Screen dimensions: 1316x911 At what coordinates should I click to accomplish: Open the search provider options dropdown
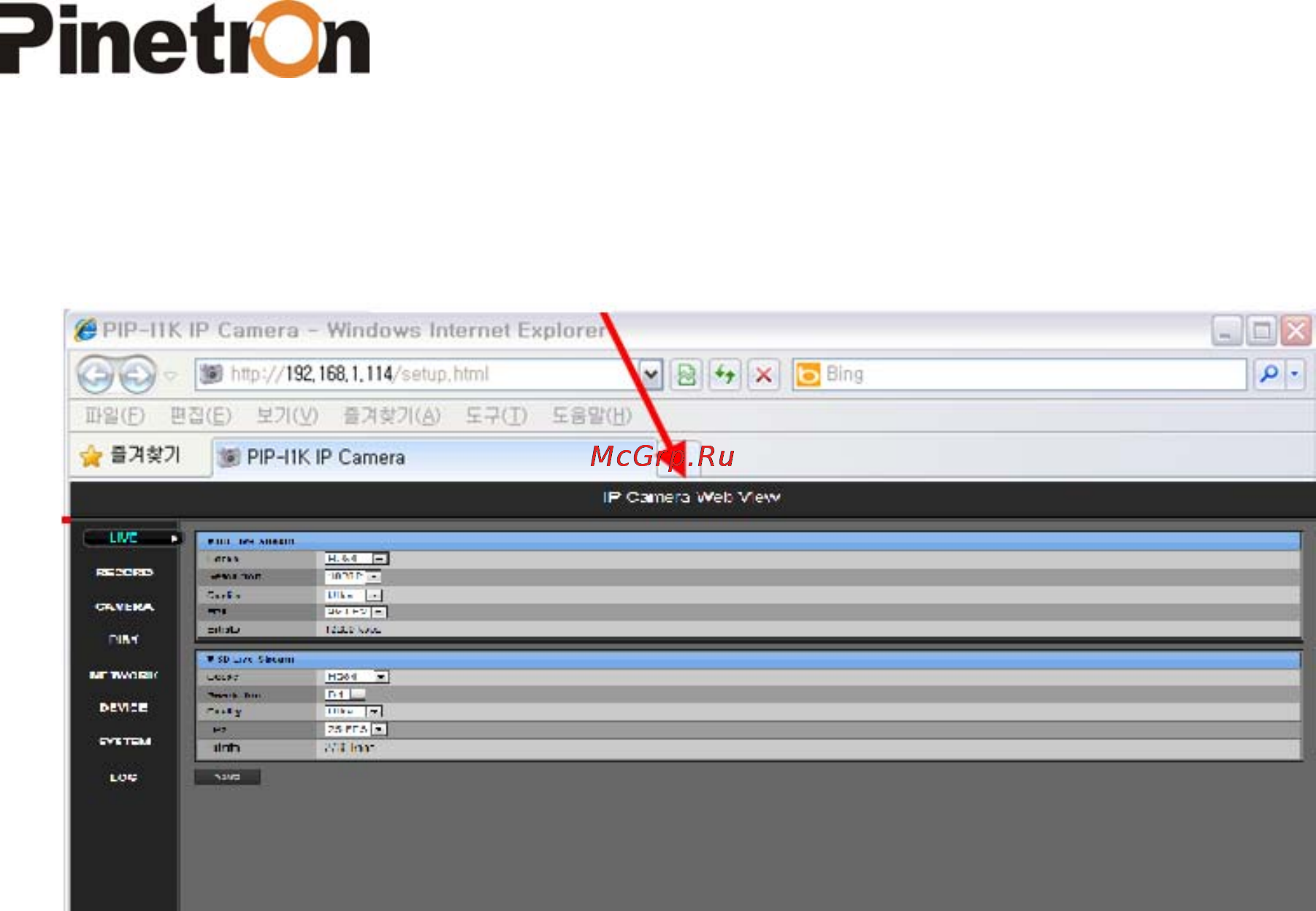point(1295,374)
